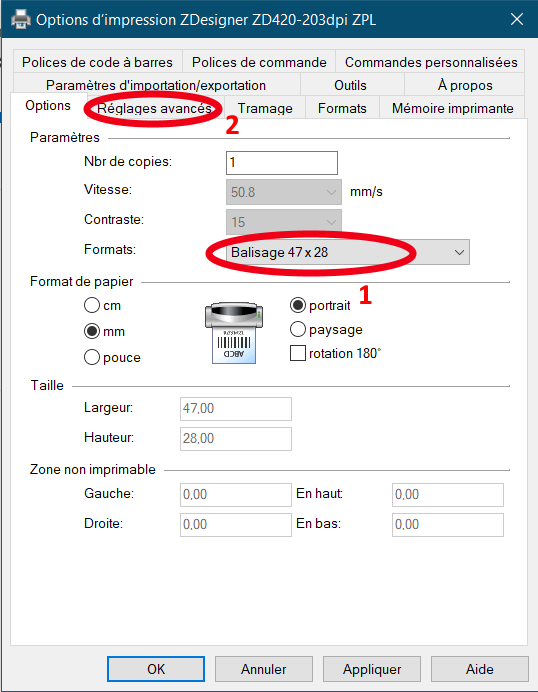538x692 pixels.
Task: Expand the Formats dropdown
Action: (x=348, y=252)
